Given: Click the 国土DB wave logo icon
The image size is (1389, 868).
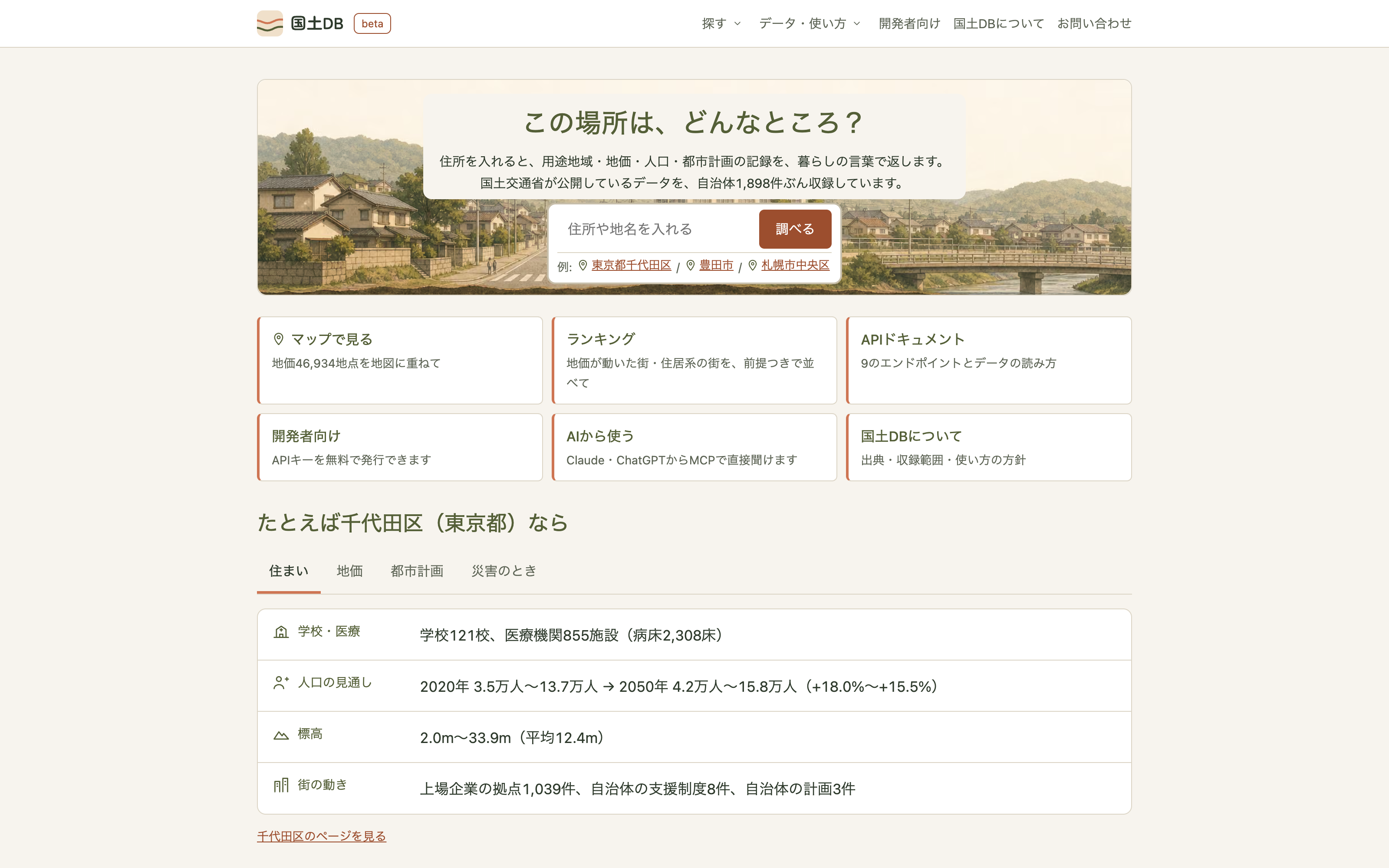Looking at the screenshot, I should pyautogui.click(x=270, y=23).
